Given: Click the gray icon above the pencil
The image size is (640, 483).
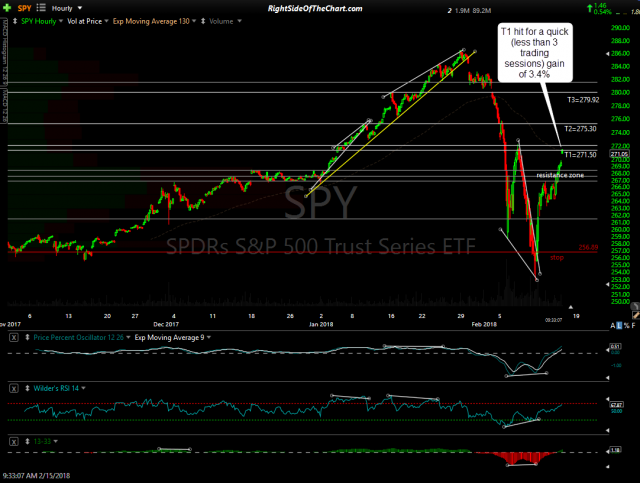Looking at the screenshot, I should click(x=635, y=306).
